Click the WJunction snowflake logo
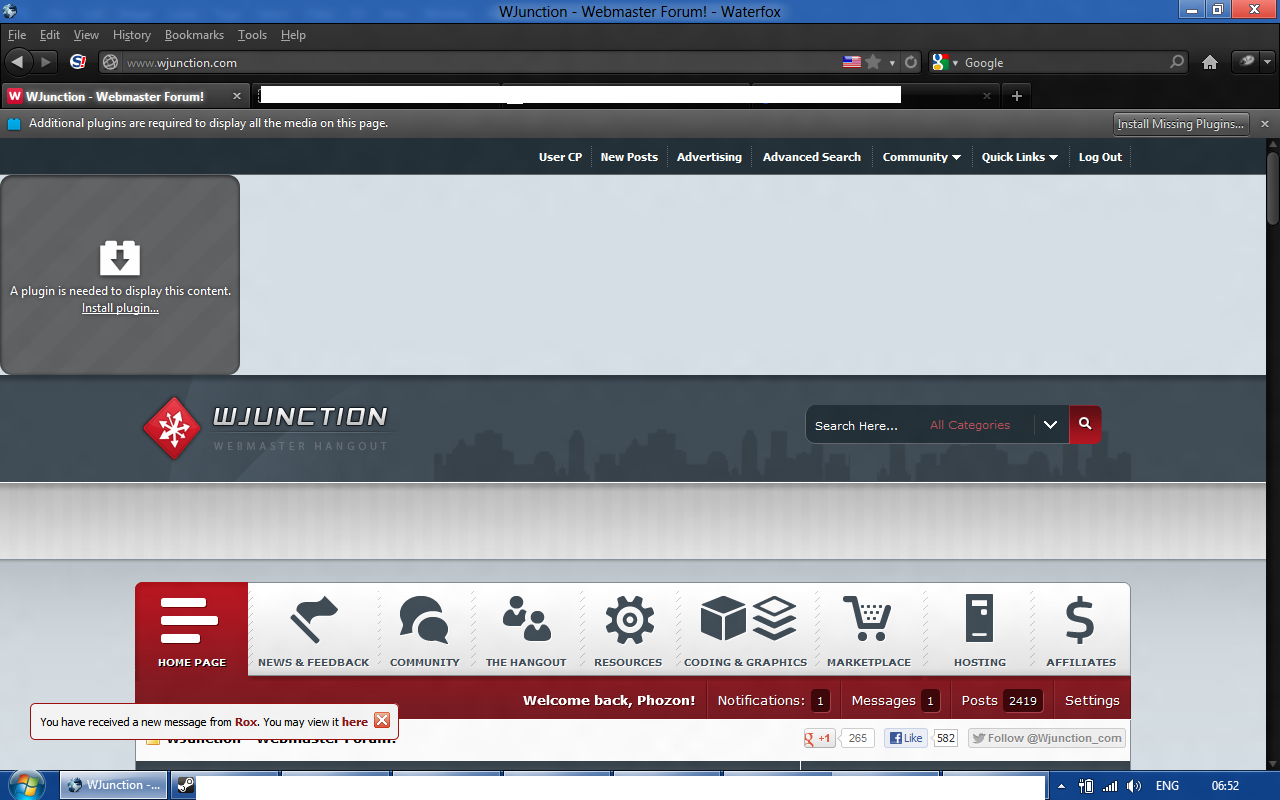 click(x=172, y=428)
